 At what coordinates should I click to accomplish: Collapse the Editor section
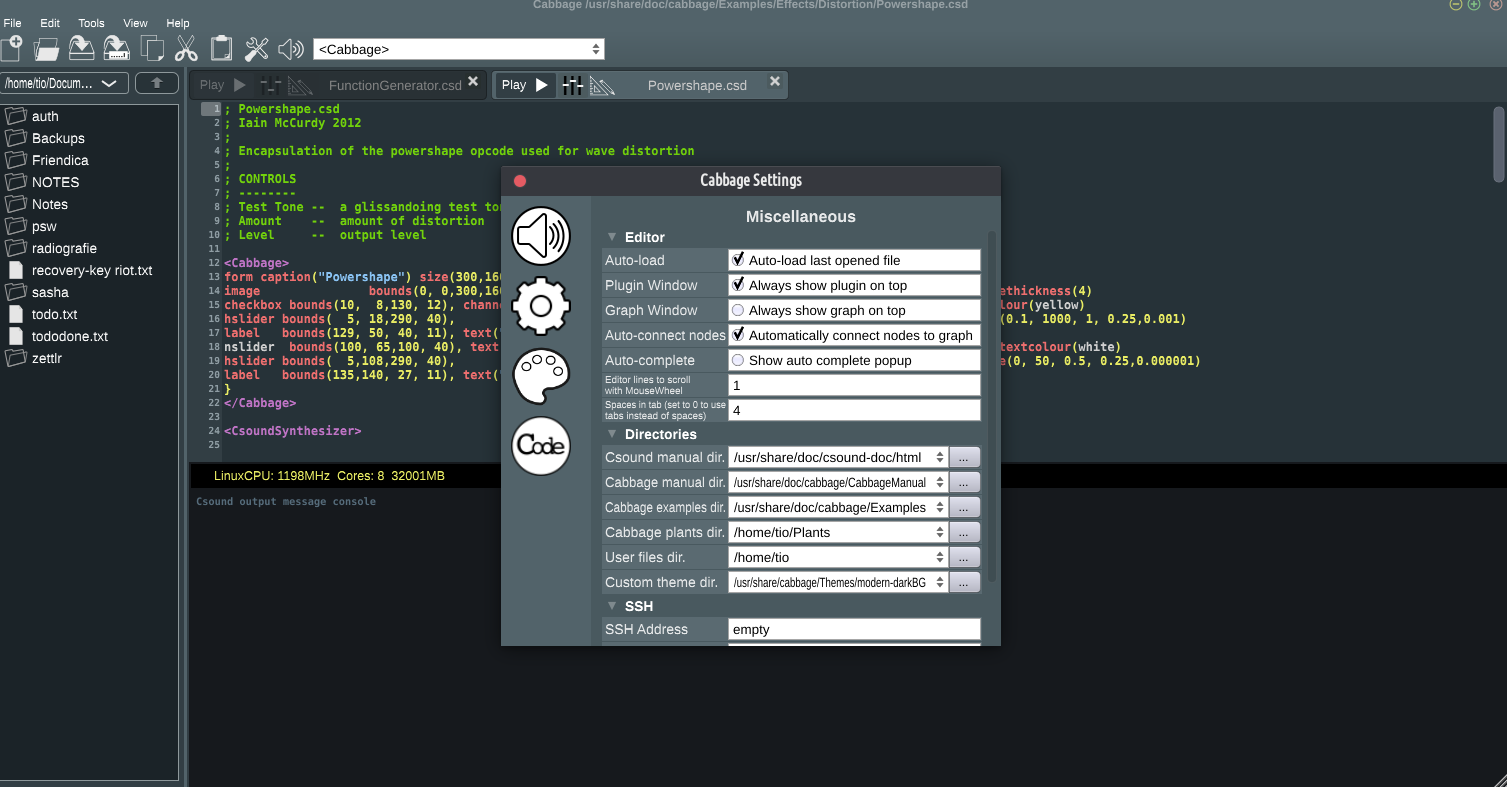click(612, 238)
